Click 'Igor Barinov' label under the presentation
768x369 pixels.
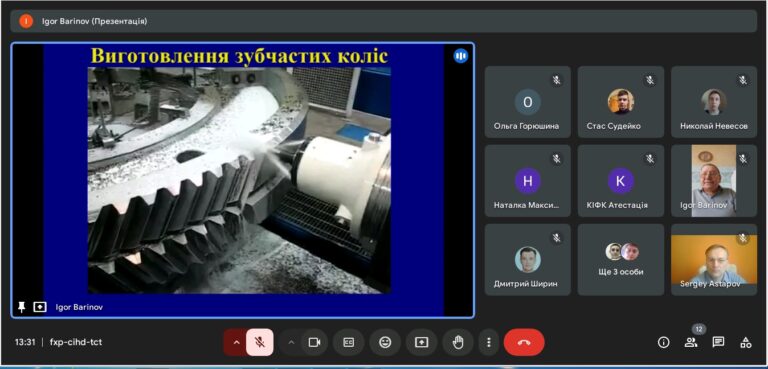coord(79,307)
